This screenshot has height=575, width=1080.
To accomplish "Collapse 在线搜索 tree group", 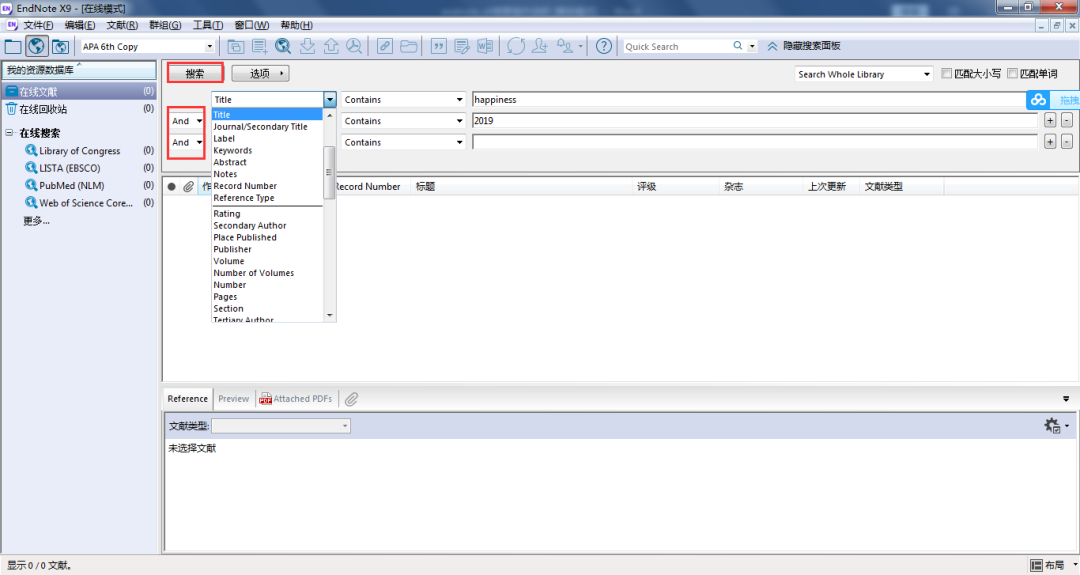I will (x=10, y=133).
